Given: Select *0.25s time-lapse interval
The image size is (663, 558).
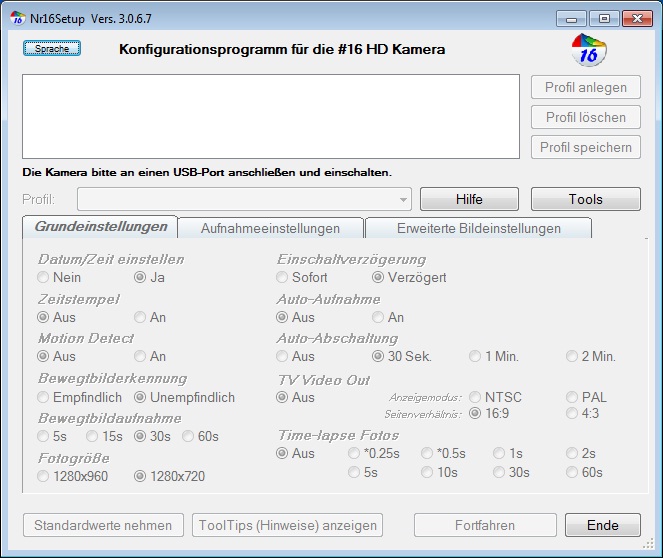Looking at the screenshot, I should click(374, 453).
